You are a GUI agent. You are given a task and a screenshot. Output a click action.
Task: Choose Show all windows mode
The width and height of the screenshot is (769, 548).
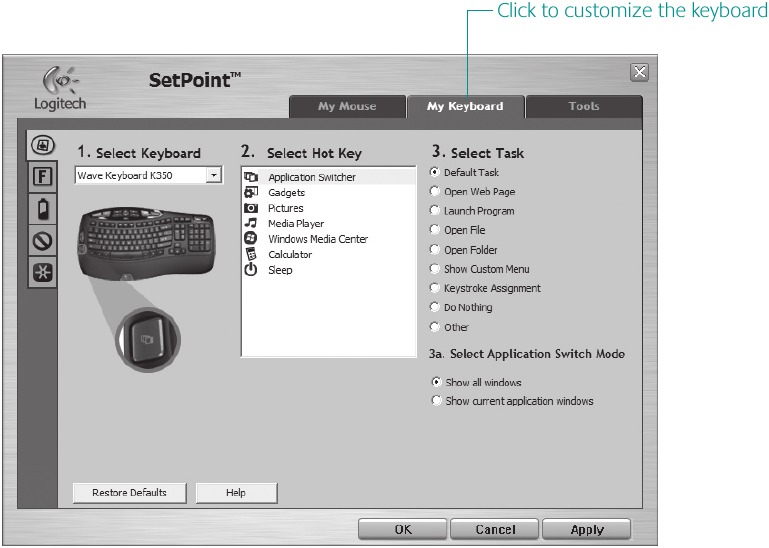(x=436, y=382)
